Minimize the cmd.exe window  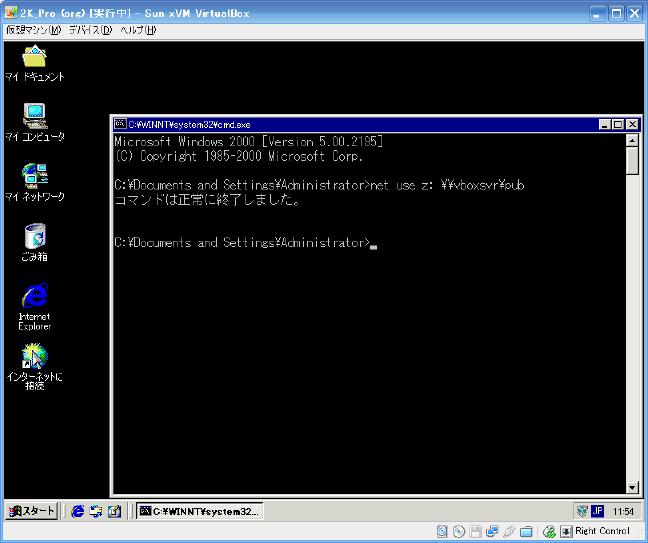click(x=605, y=124)
